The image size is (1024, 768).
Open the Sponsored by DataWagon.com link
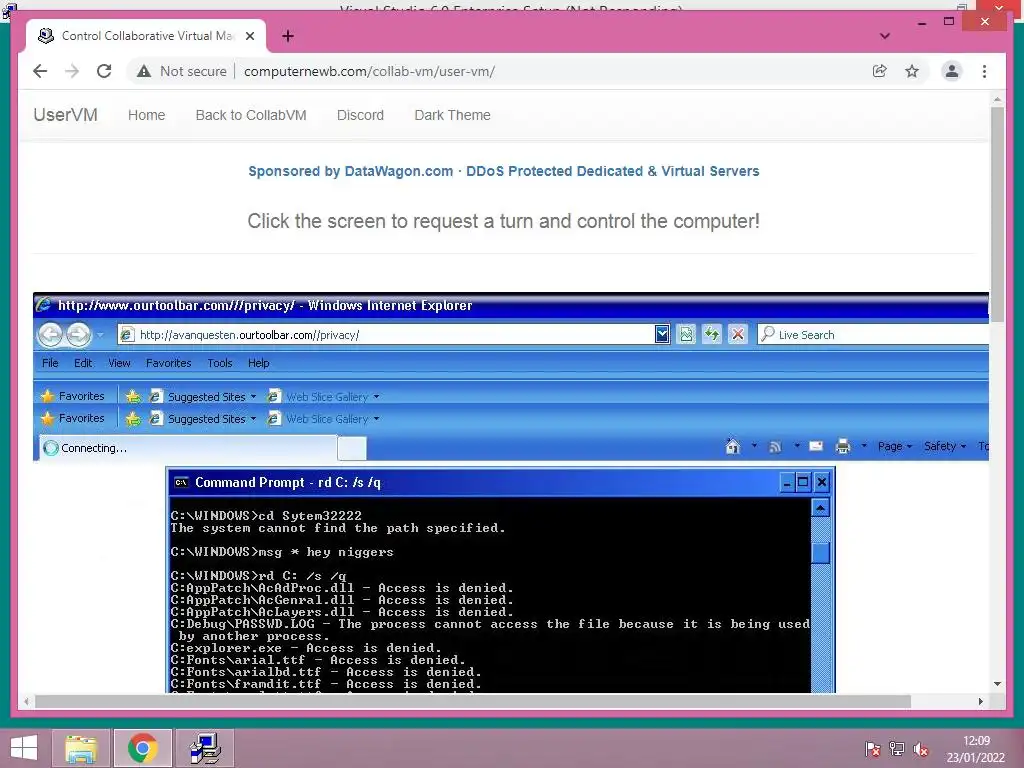point(504,171)
